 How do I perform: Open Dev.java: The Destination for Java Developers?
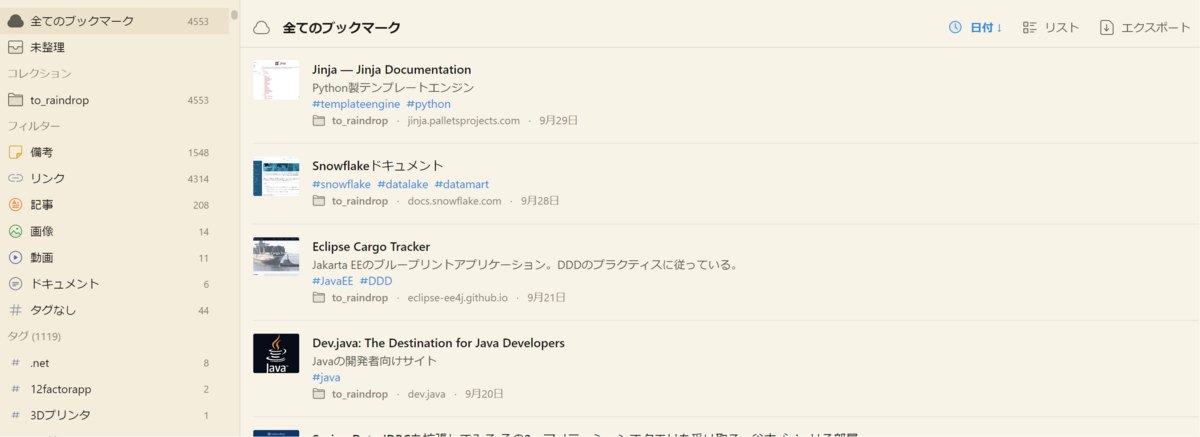(438, 343)
